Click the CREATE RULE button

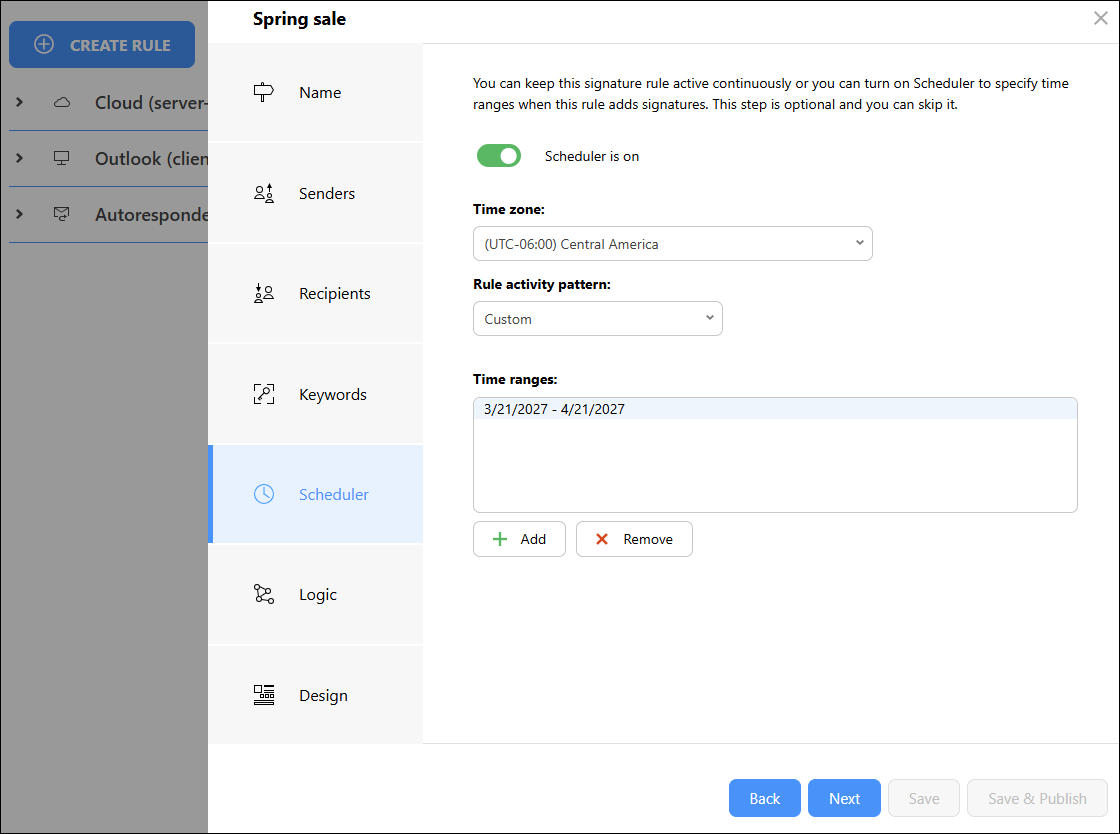point(101,44)
